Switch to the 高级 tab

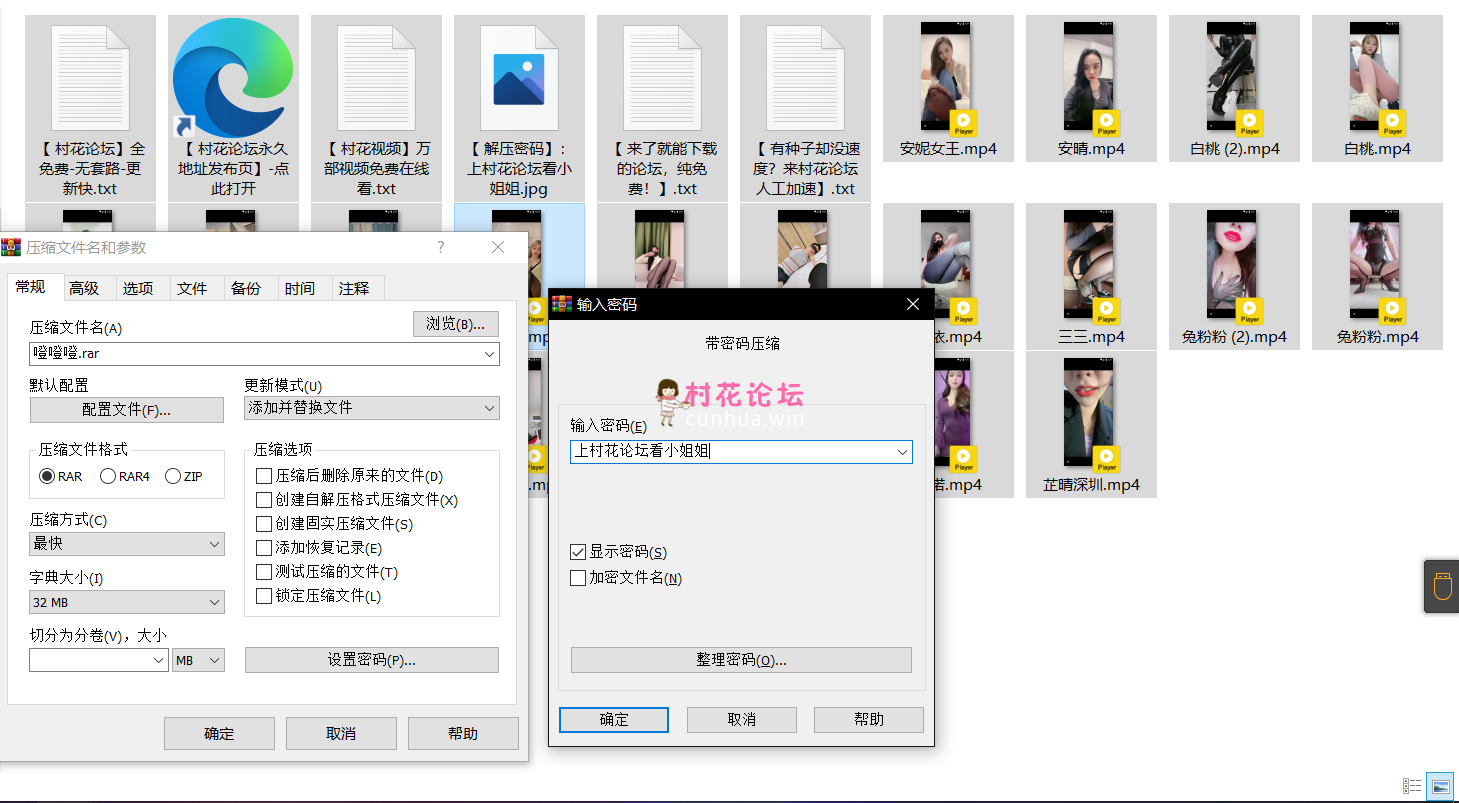pos(84,288)
